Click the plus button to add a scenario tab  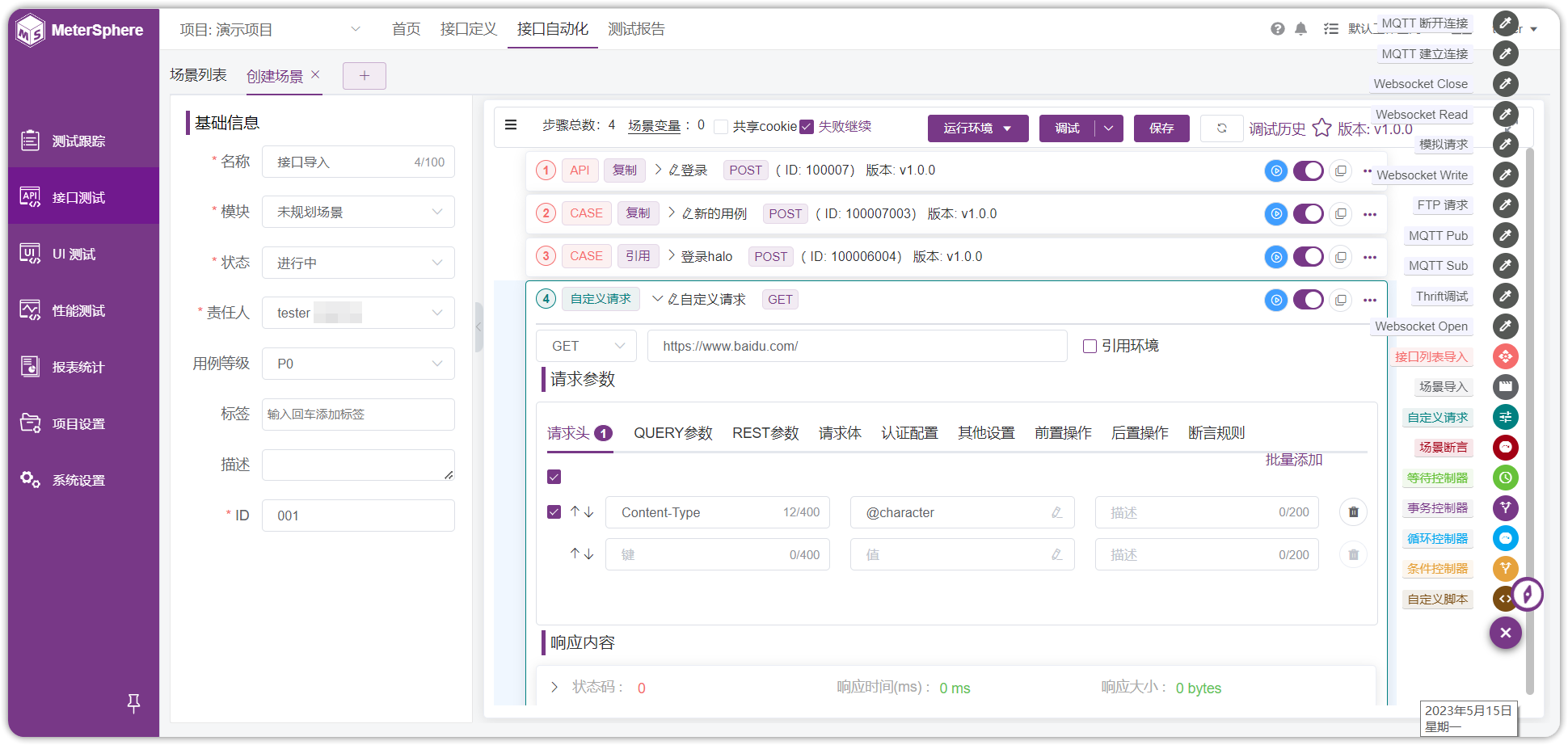tap(365, 76)
